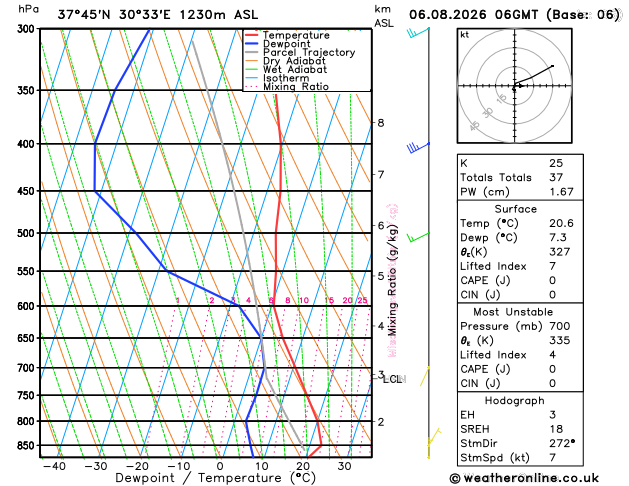Click the Surface section heading
Viewport: 629px width, 486px height.
[515, 209]
